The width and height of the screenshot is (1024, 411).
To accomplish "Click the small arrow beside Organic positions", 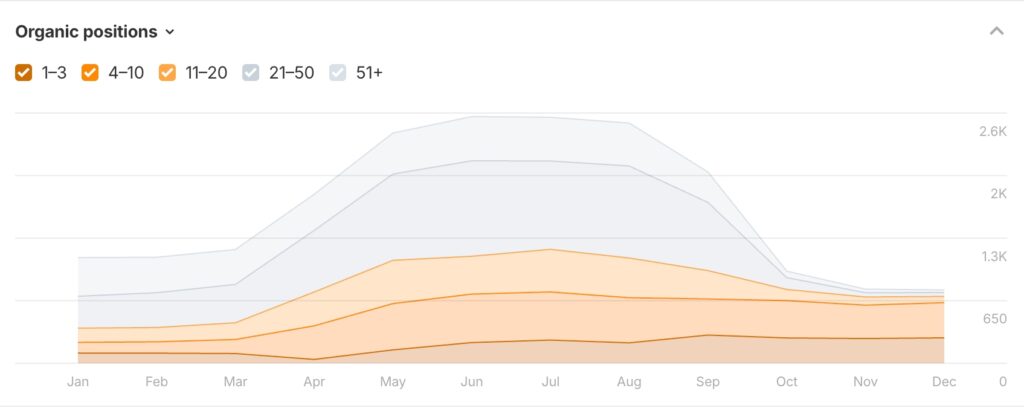I will click(170, 32).
